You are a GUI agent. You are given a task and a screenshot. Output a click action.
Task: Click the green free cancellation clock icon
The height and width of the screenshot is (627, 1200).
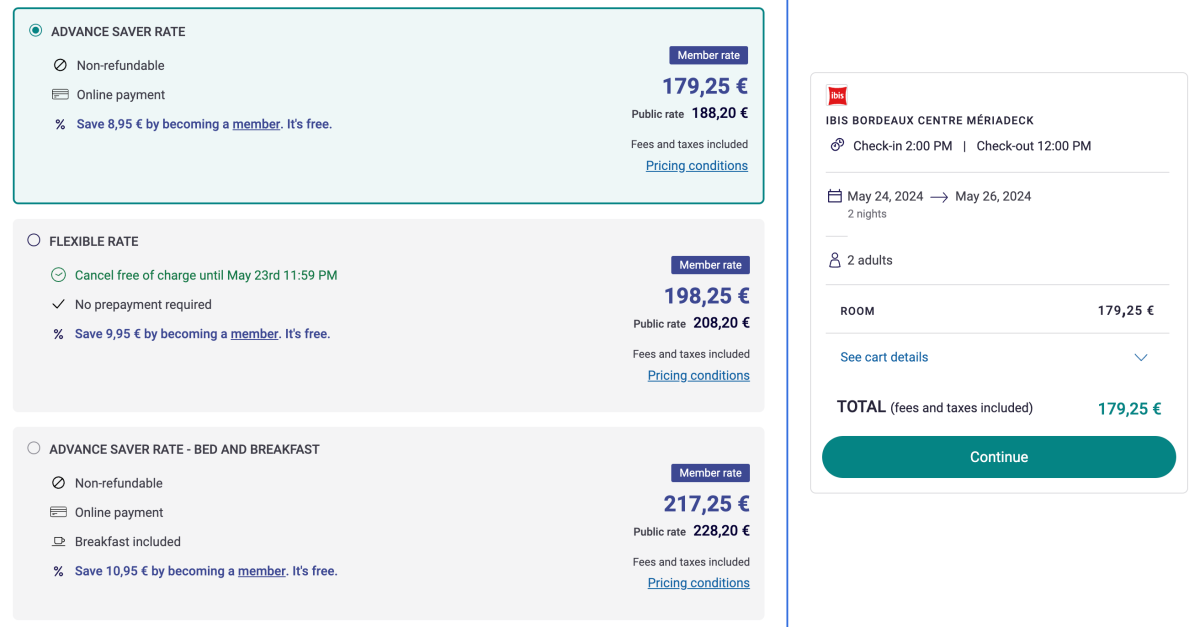(58, 275)
